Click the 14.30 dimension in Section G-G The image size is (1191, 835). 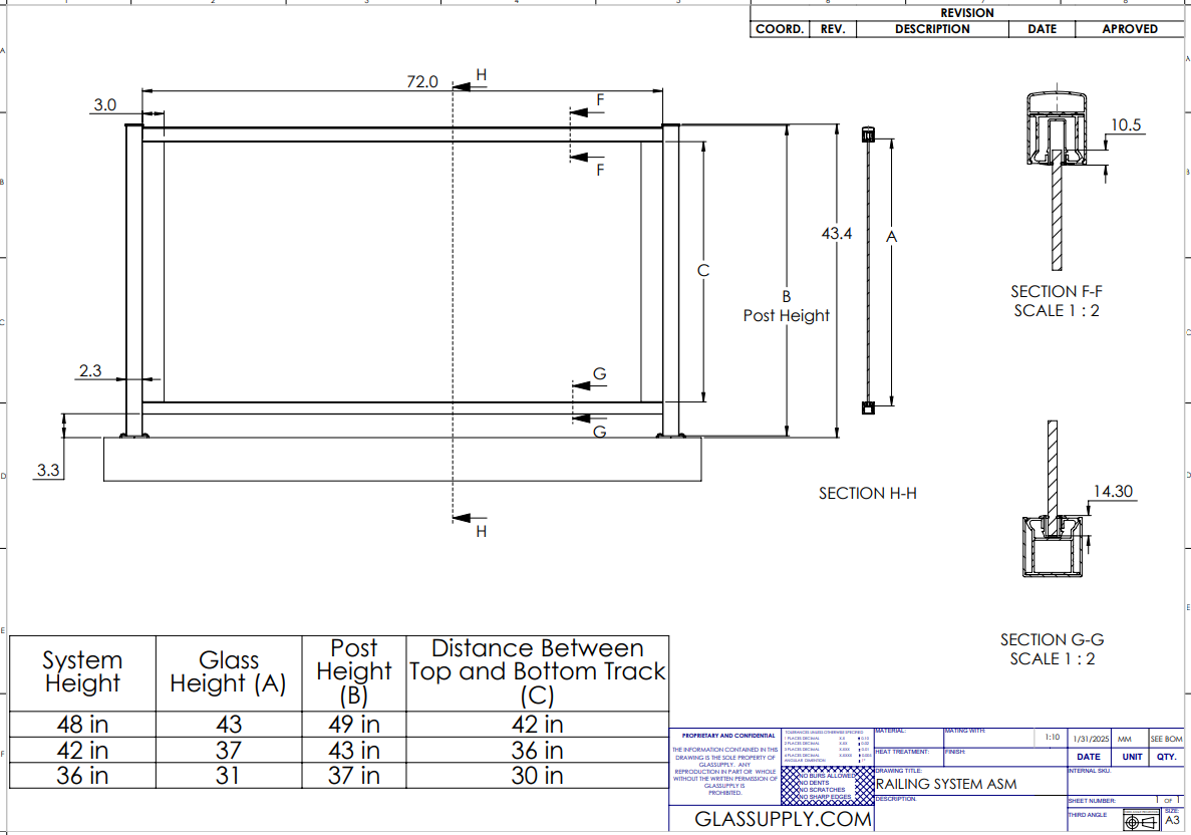(1113, 492)
